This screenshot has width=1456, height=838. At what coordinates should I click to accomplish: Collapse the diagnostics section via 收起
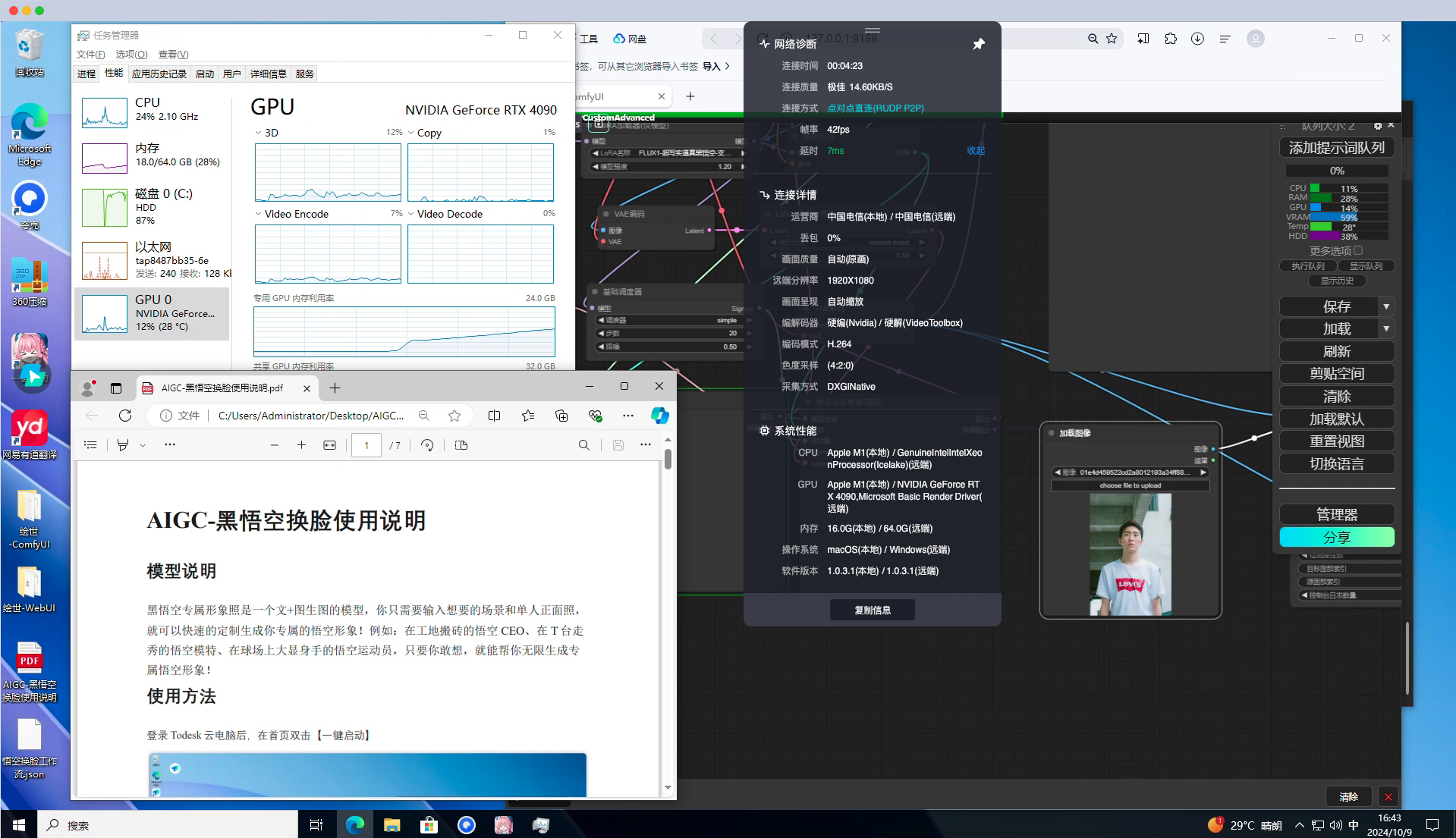pyautogui.click(x=976, y=151)
